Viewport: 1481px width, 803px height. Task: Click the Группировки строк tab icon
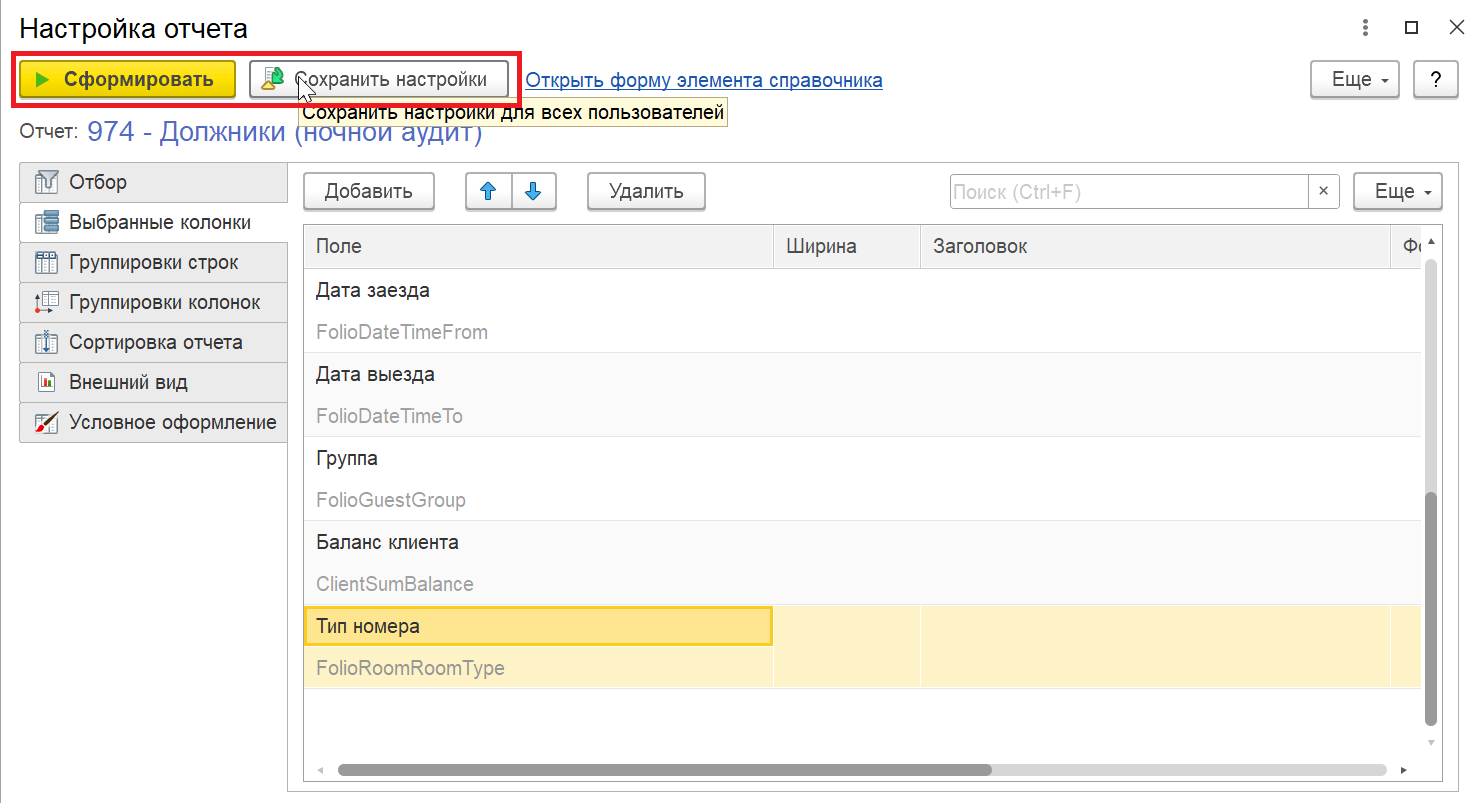tap(46, 262)
